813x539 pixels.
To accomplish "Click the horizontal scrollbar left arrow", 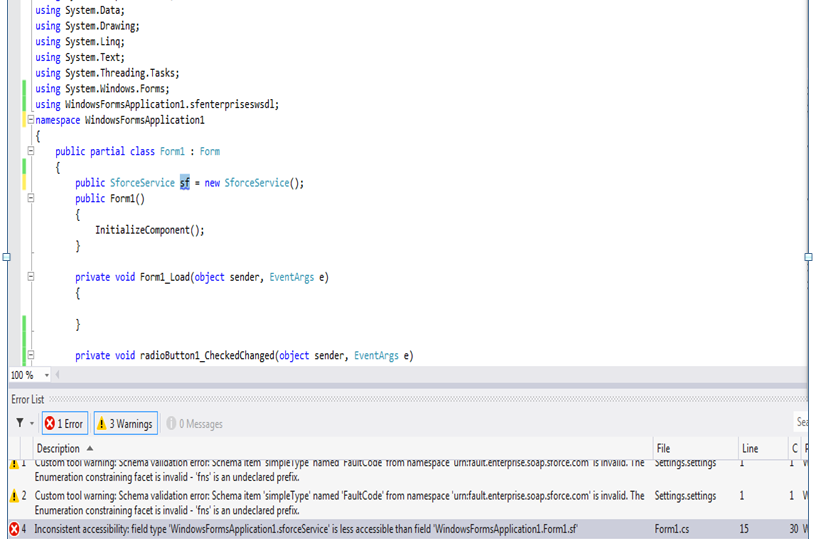I will click(57, 375).
